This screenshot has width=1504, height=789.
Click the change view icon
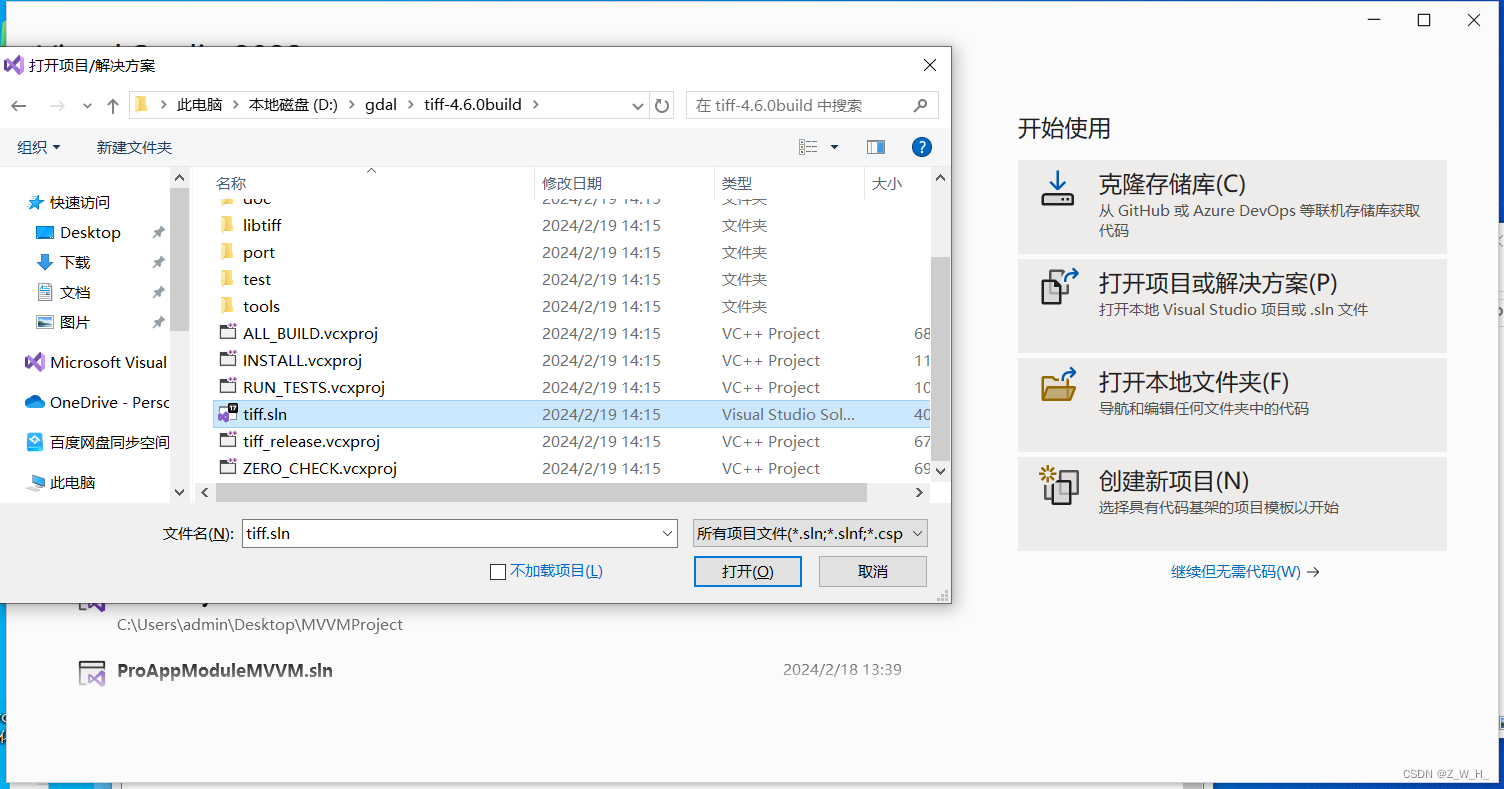coord(808,147)
